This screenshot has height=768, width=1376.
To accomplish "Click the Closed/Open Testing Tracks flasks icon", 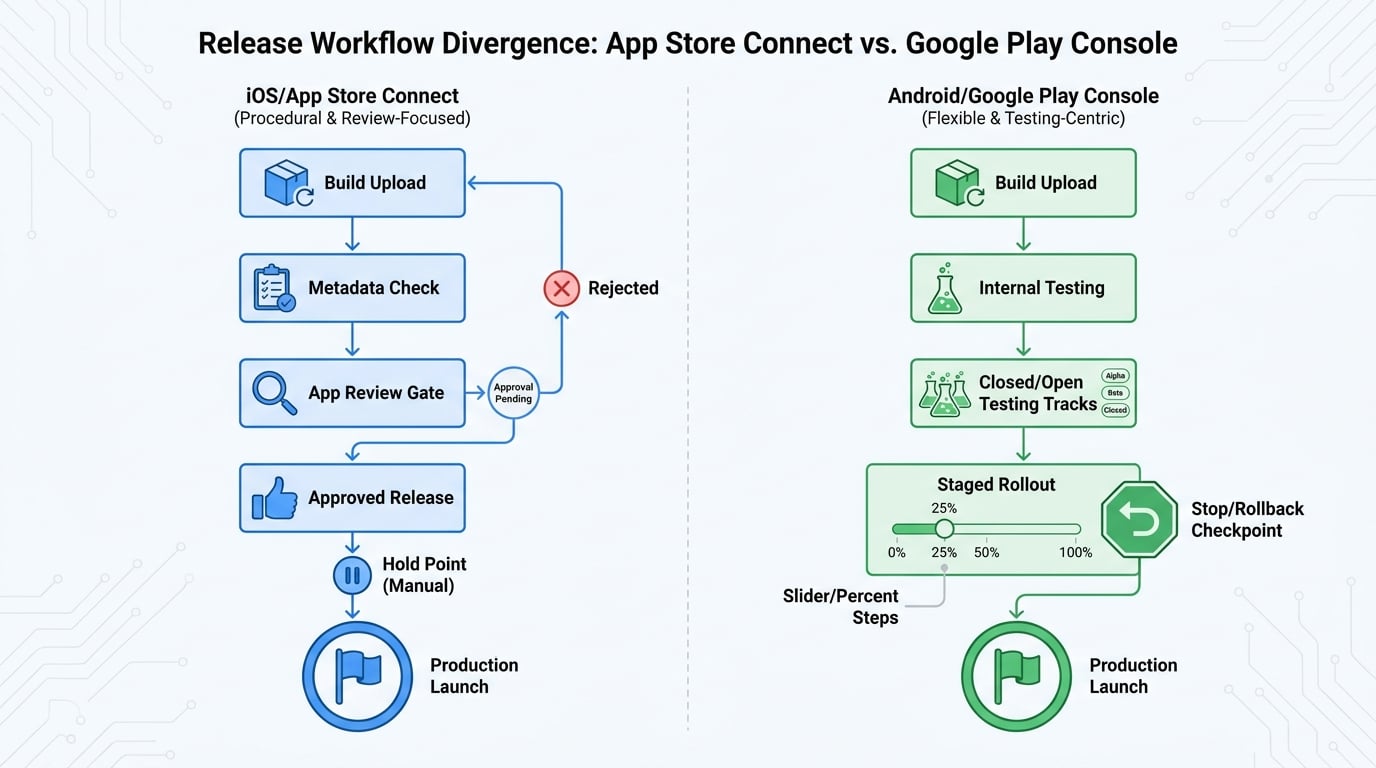I will (944, 393).
